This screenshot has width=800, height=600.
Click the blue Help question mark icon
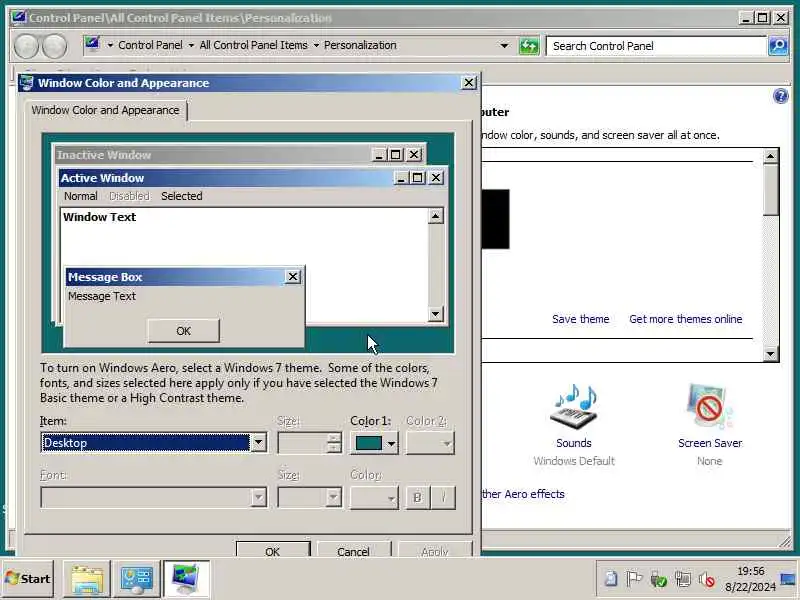(781, 96)
